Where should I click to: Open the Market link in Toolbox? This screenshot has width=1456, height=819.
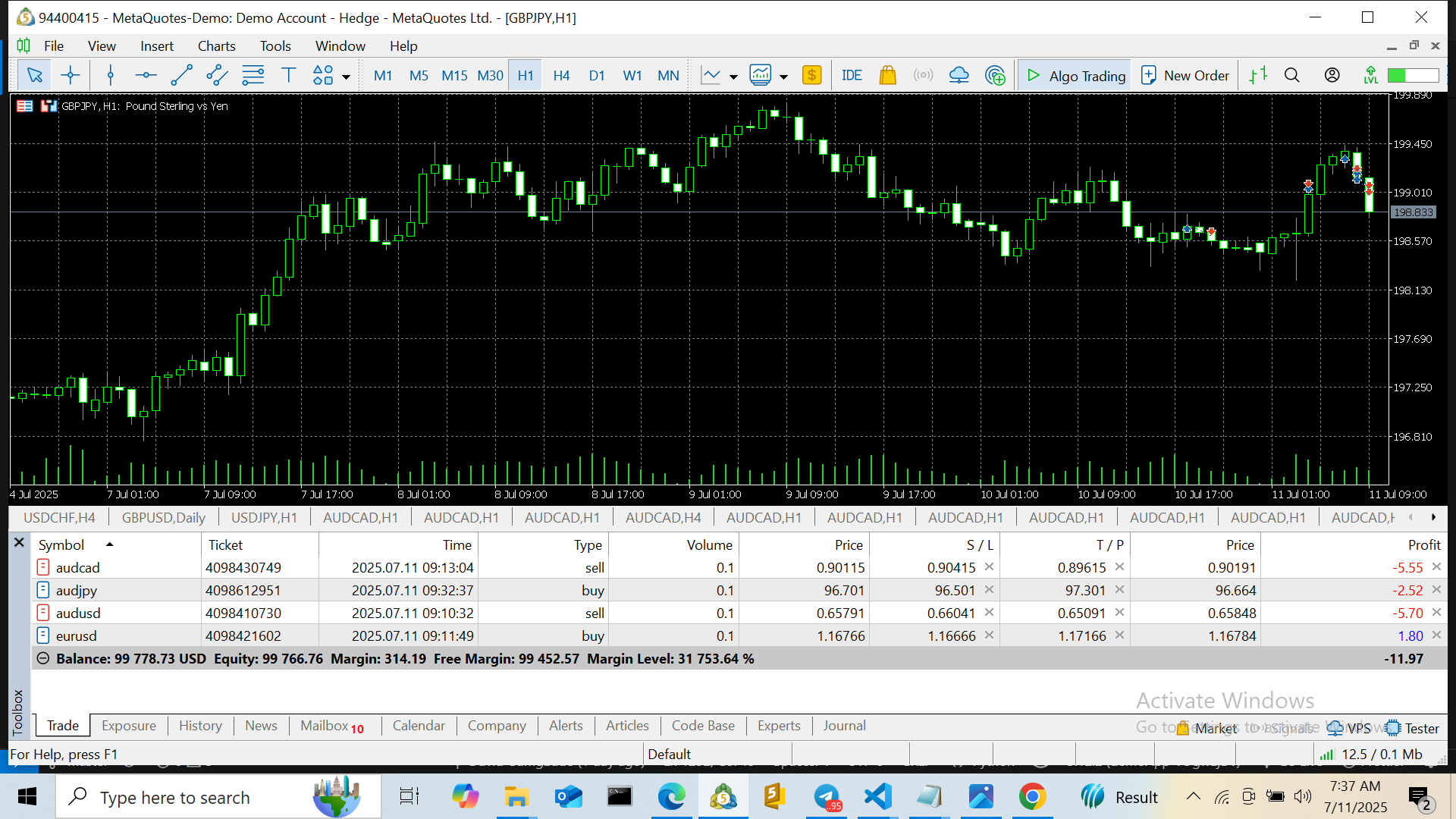pos(1207,729)
